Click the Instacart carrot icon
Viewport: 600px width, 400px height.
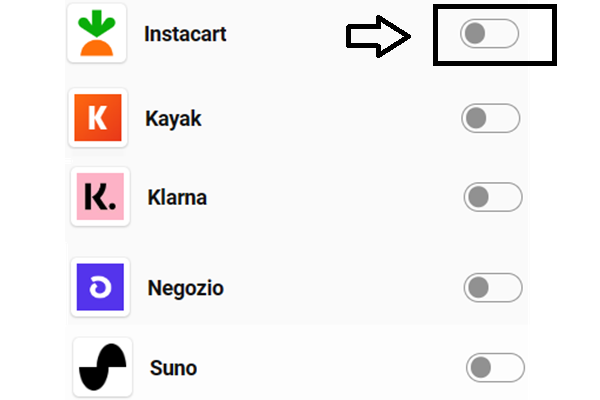click(x=97, y=34)
